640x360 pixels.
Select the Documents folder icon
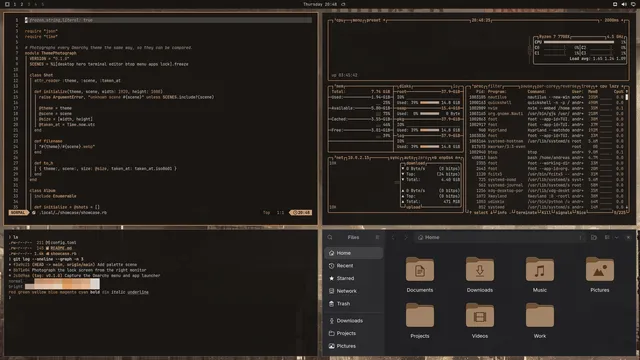(420, 269)
